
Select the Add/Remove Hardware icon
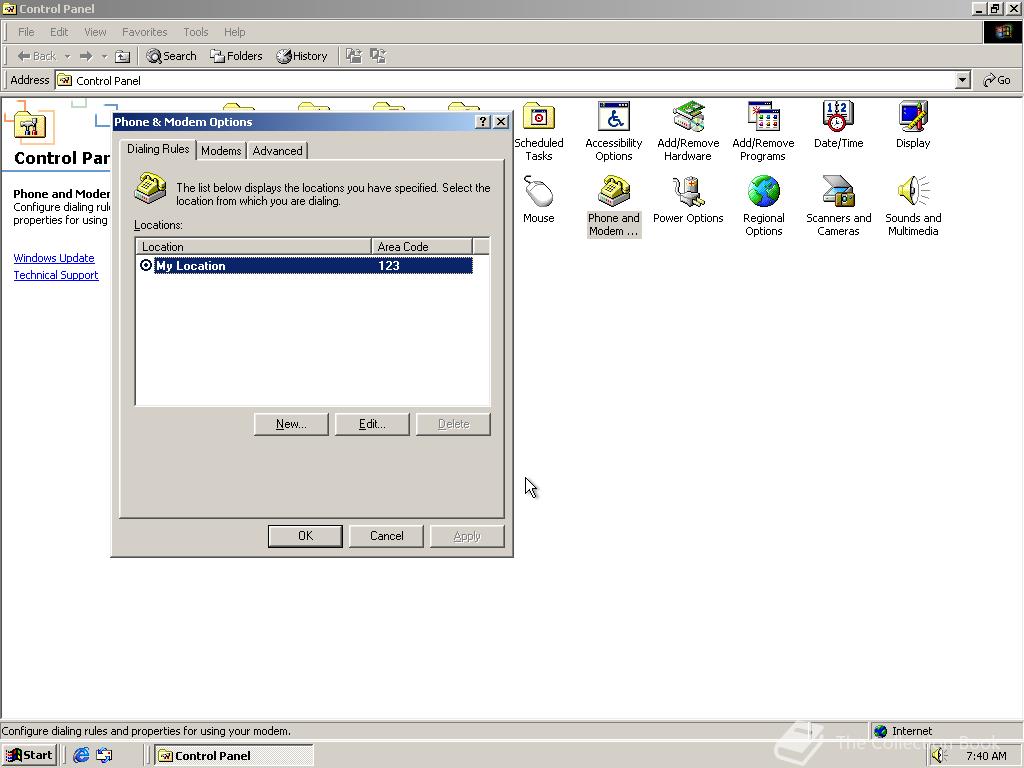[688, 131]
